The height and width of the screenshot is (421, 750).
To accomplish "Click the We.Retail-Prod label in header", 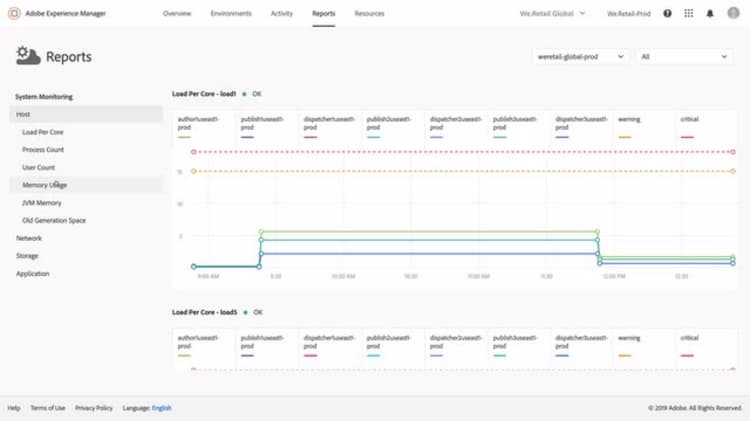I will [629, 13].
